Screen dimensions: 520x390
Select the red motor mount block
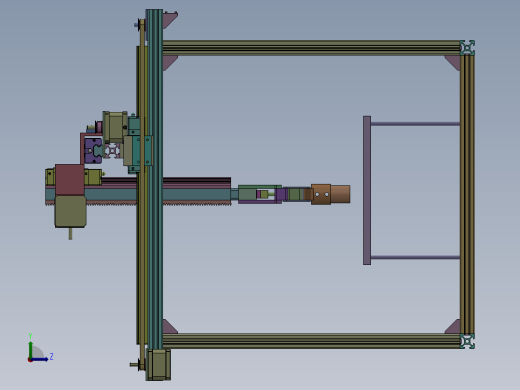[70, 180]
